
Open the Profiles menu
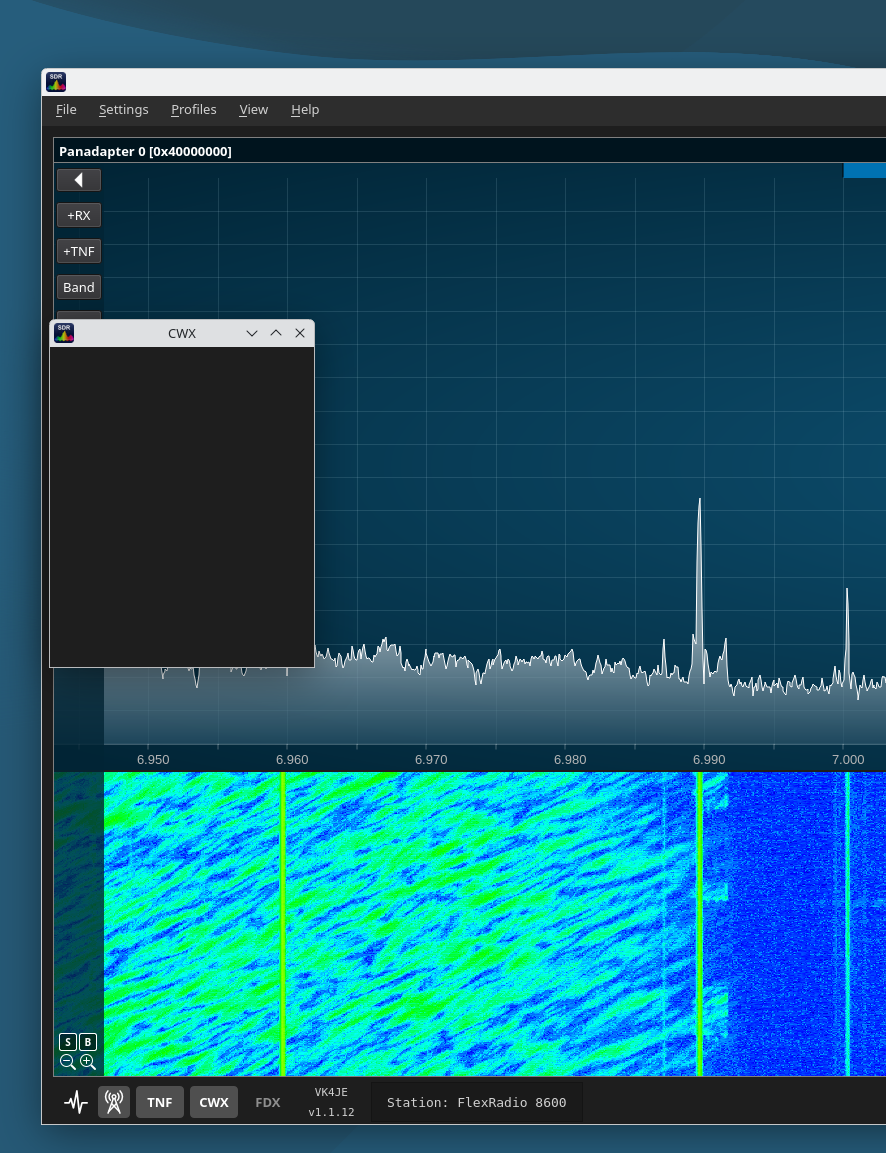tap(193, 110)
